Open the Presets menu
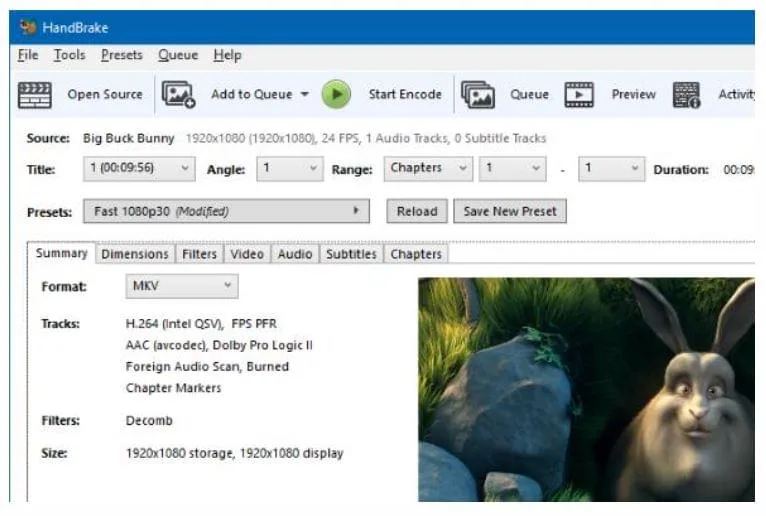Viewport: 766px width, 516px height. (122, 55)
